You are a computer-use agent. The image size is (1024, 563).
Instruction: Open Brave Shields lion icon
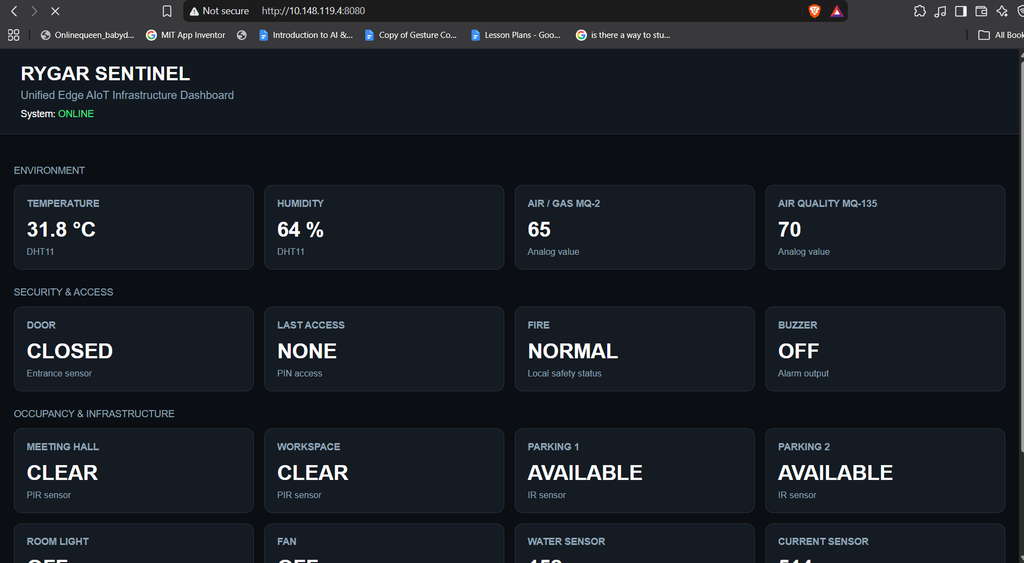(814, 11)
